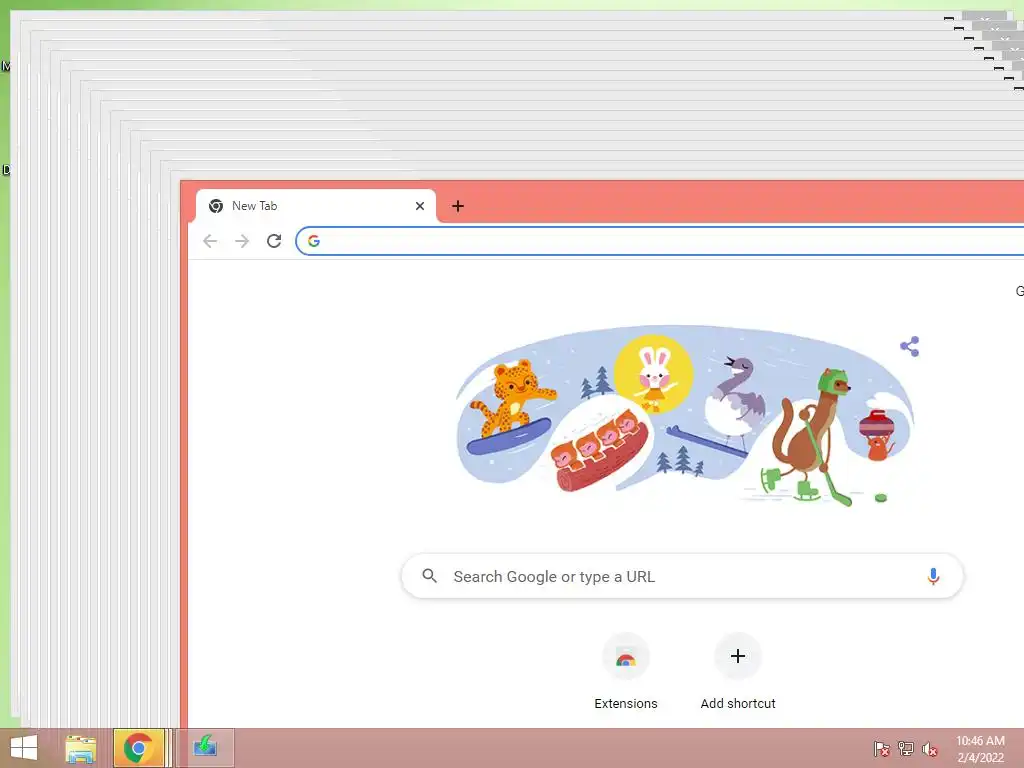Viewport: 1024px width, 768px height.
Task: Focus the Chrome address bar
Action: (x=660, y=241)
